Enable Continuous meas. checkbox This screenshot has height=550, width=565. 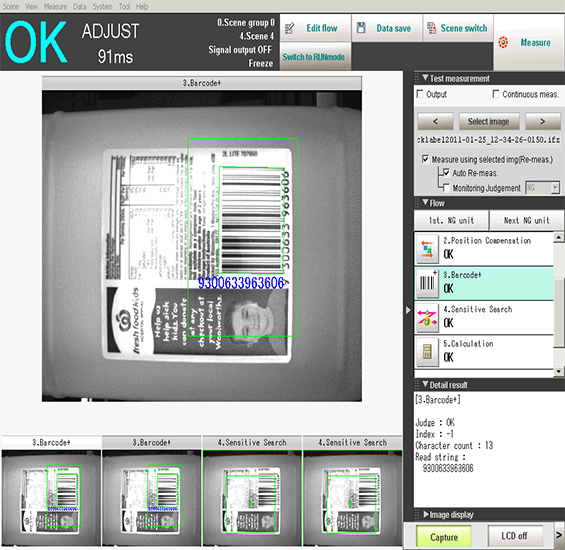click(x=496, y=94)
